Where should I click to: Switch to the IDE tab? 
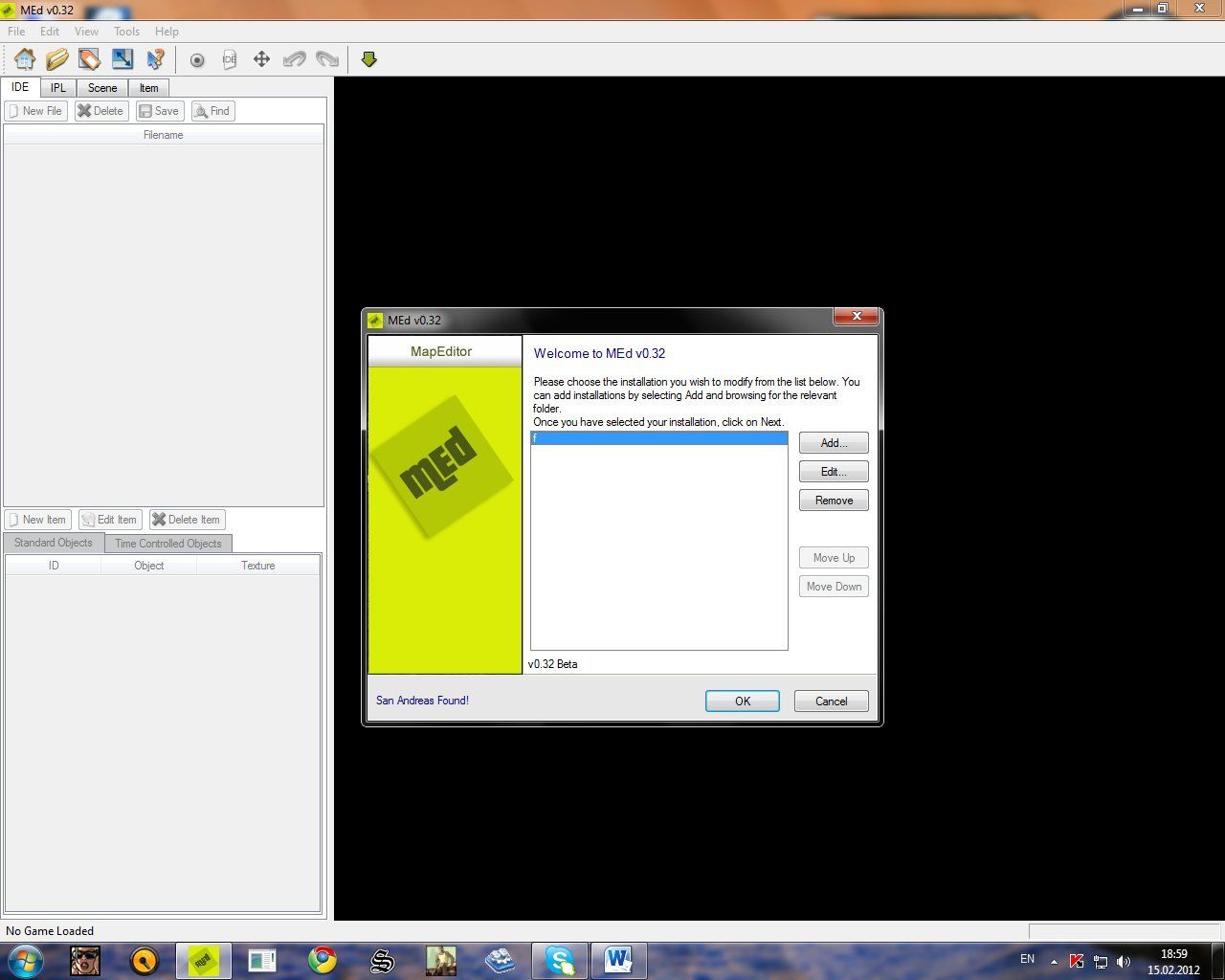coord(20,87)
